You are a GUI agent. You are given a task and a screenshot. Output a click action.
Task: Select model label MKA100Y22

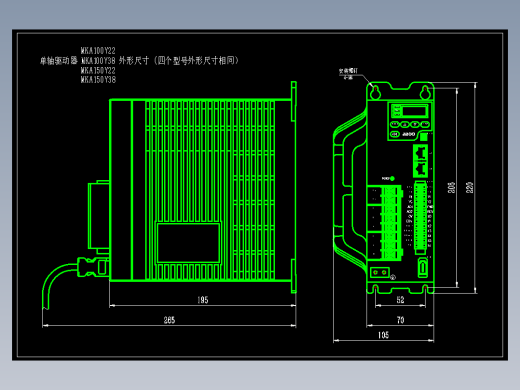[98, 51]
